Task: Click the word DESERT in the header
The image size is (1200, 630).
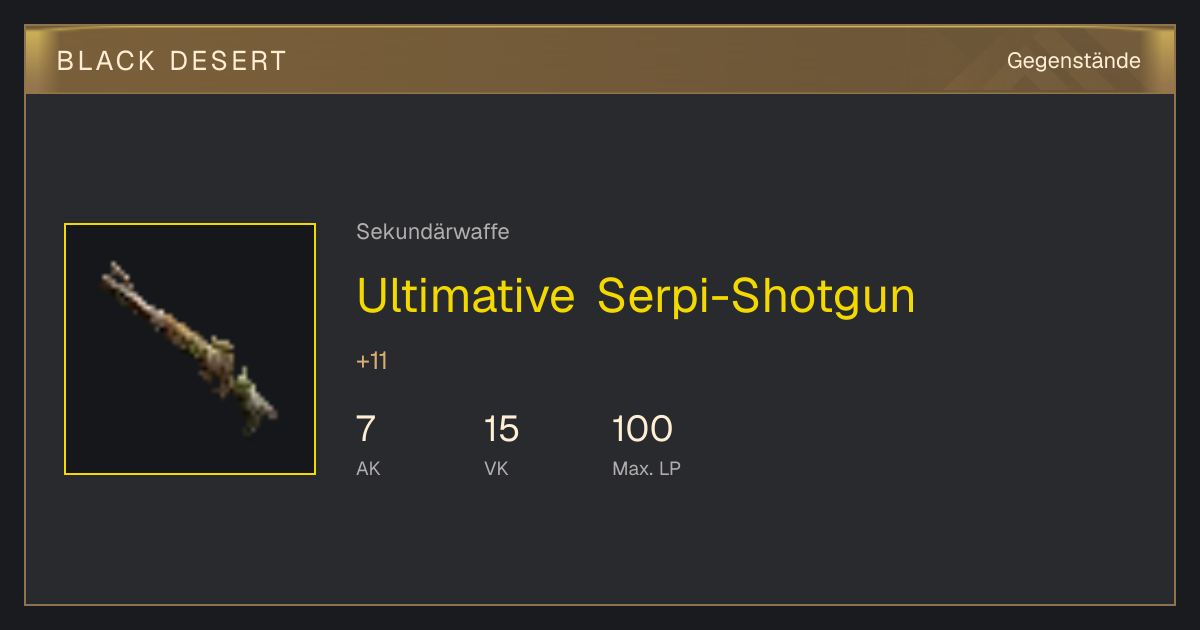Action: (228, 61)
